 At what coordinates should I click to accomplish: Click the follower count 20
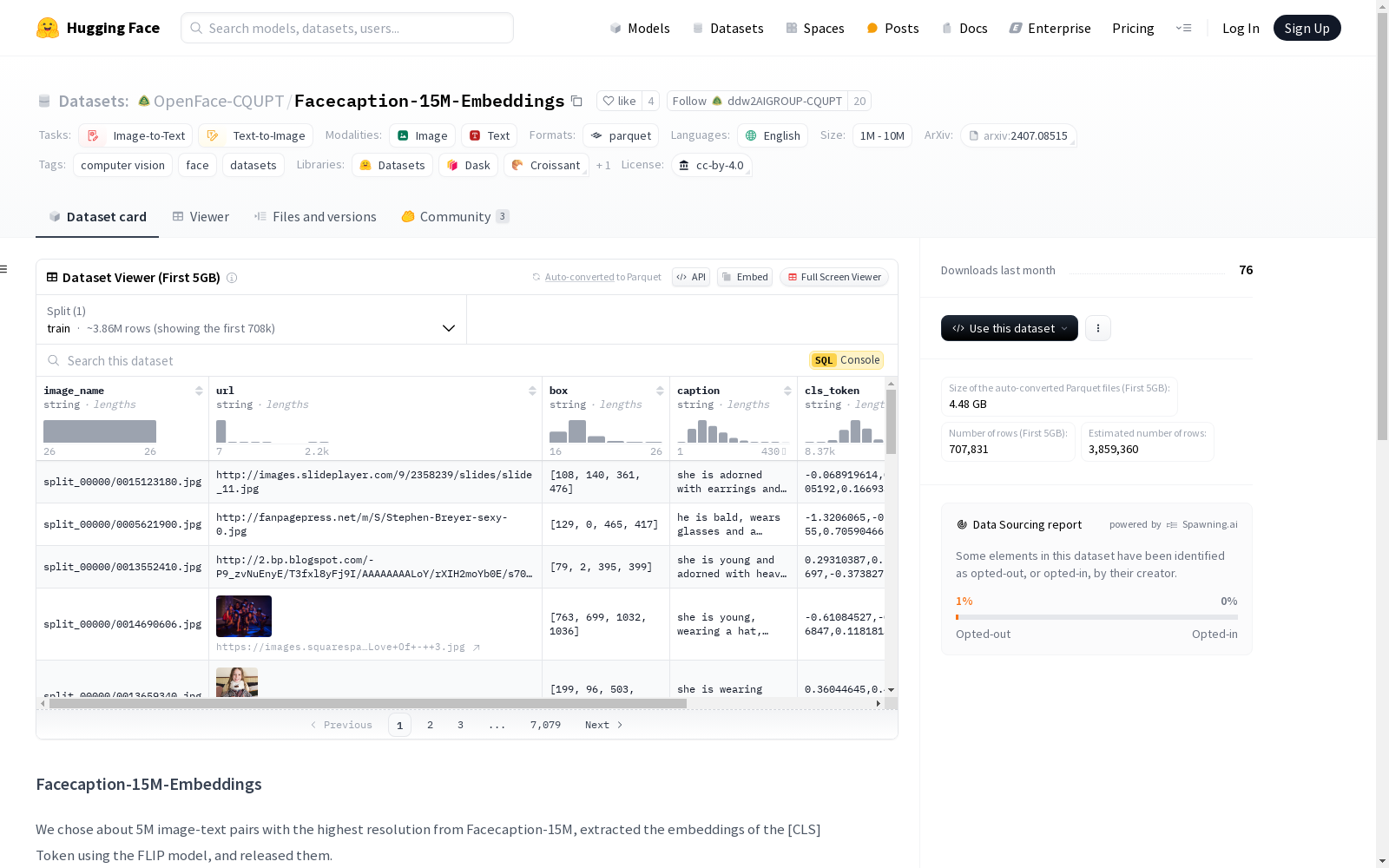coord(859,101)
